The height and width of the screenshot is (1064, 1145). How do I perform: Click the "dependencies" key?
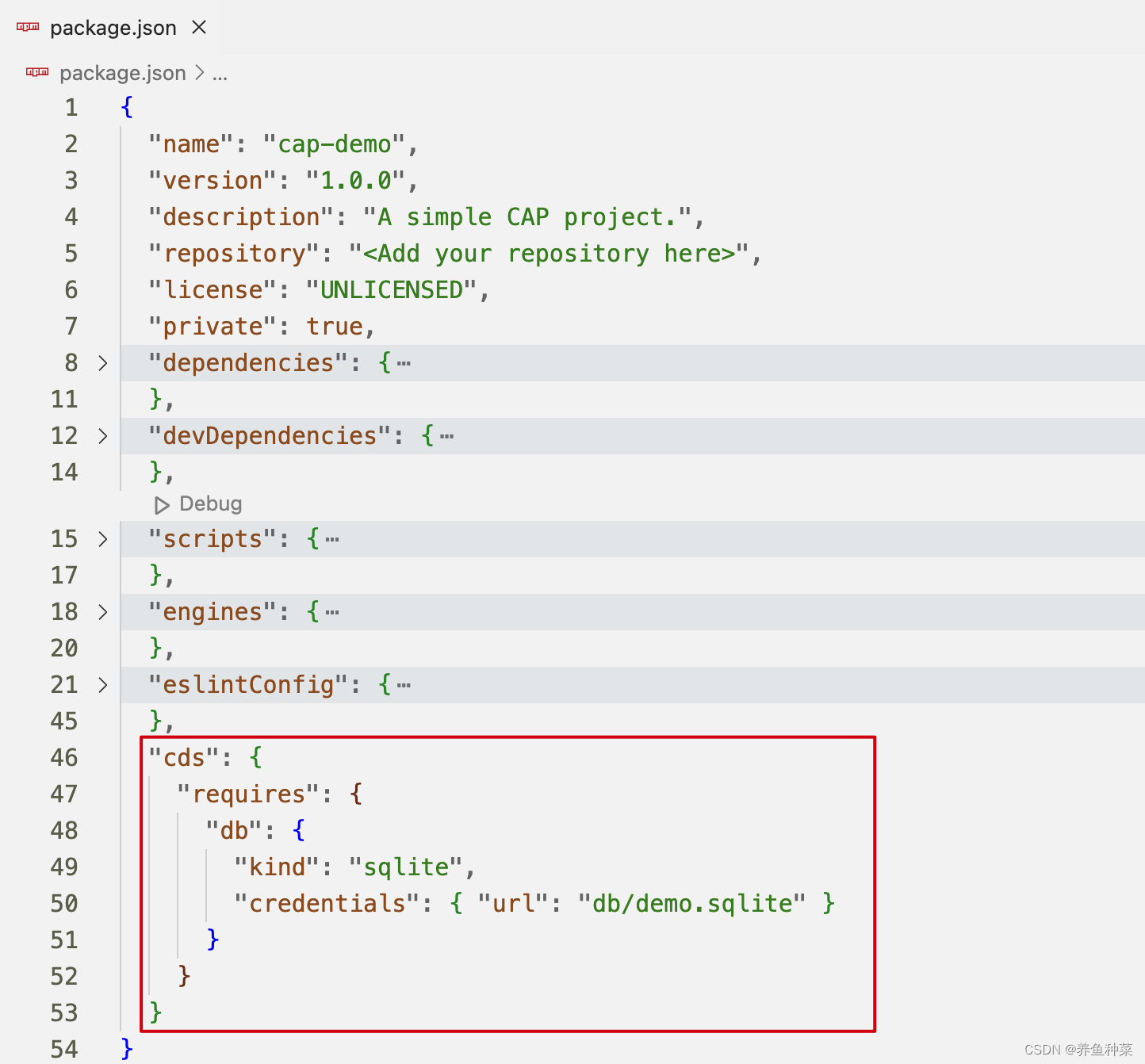pos(248,363)
